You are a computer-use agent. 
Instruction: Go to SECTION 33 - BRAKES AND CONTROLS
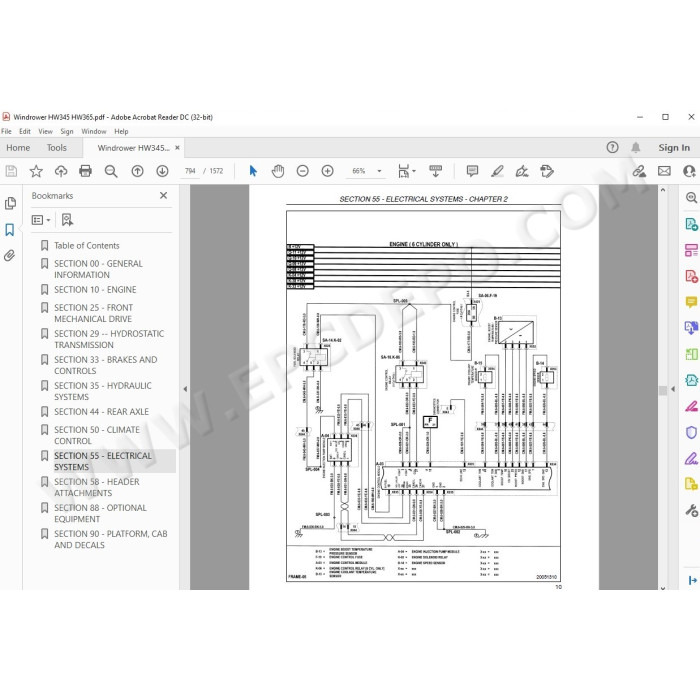[106, 365]
